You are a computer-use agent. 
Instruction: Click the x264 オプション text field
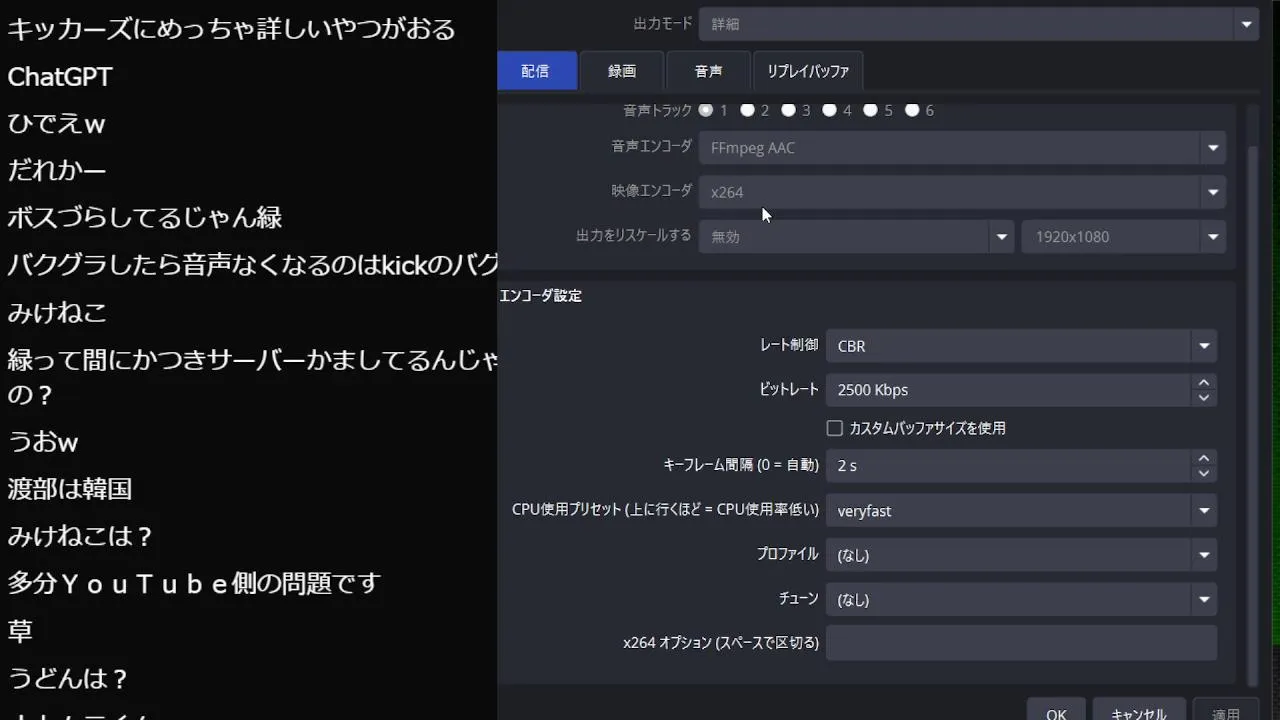click(x=1021, y=643)
